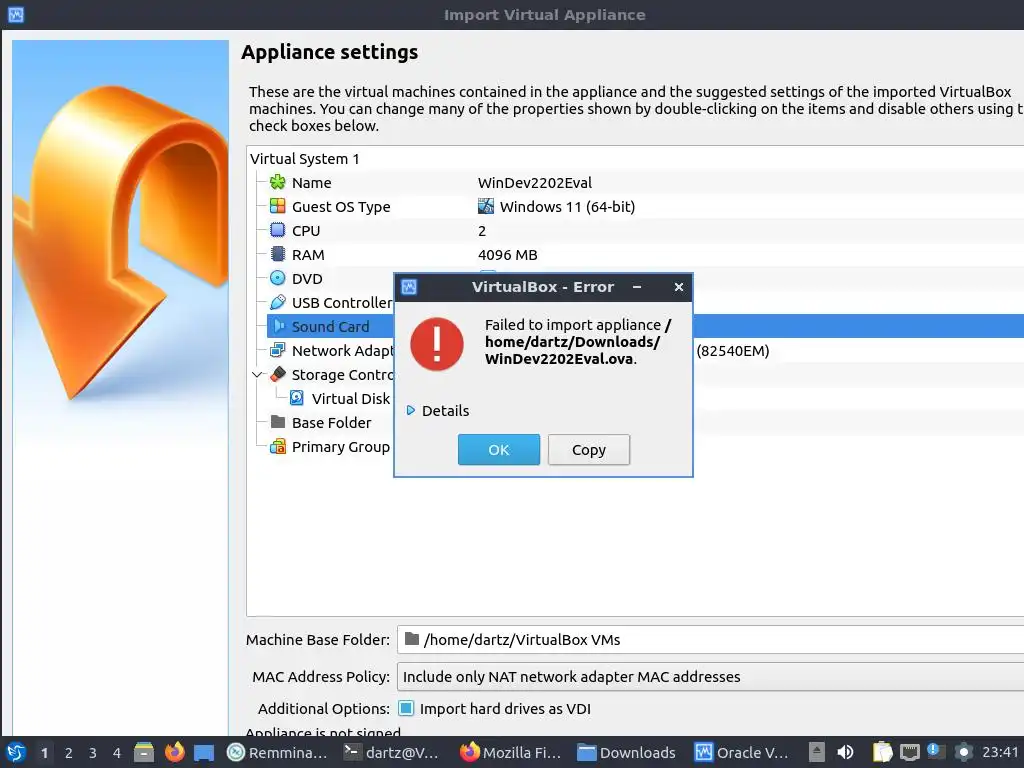This screenshot has height=768, width=1024.
Task: Switch to the dartz terminal taskbar window
Action: (x=394, y=752)
